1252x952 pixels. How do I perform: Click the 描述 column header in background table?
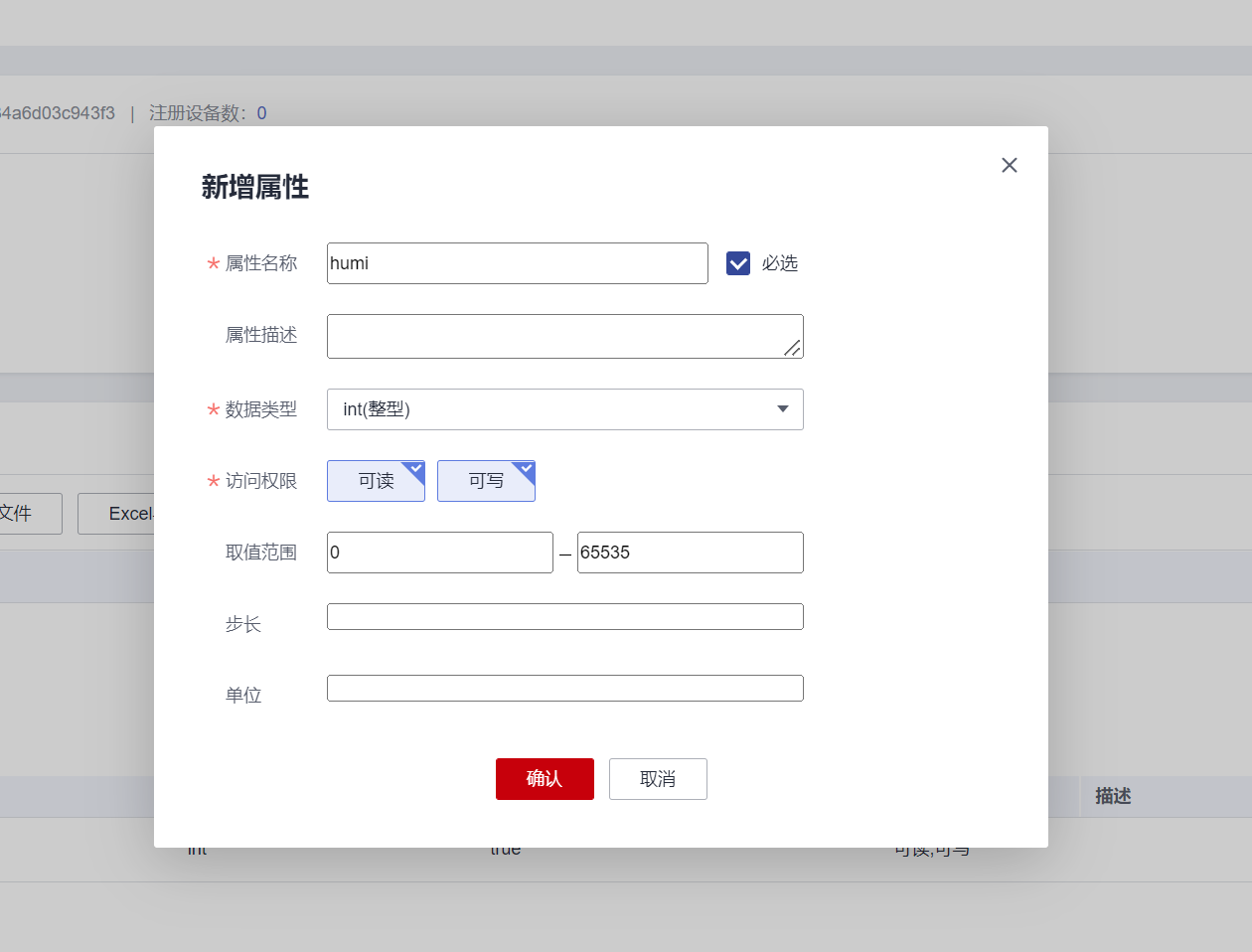(x=1113, y=796)
